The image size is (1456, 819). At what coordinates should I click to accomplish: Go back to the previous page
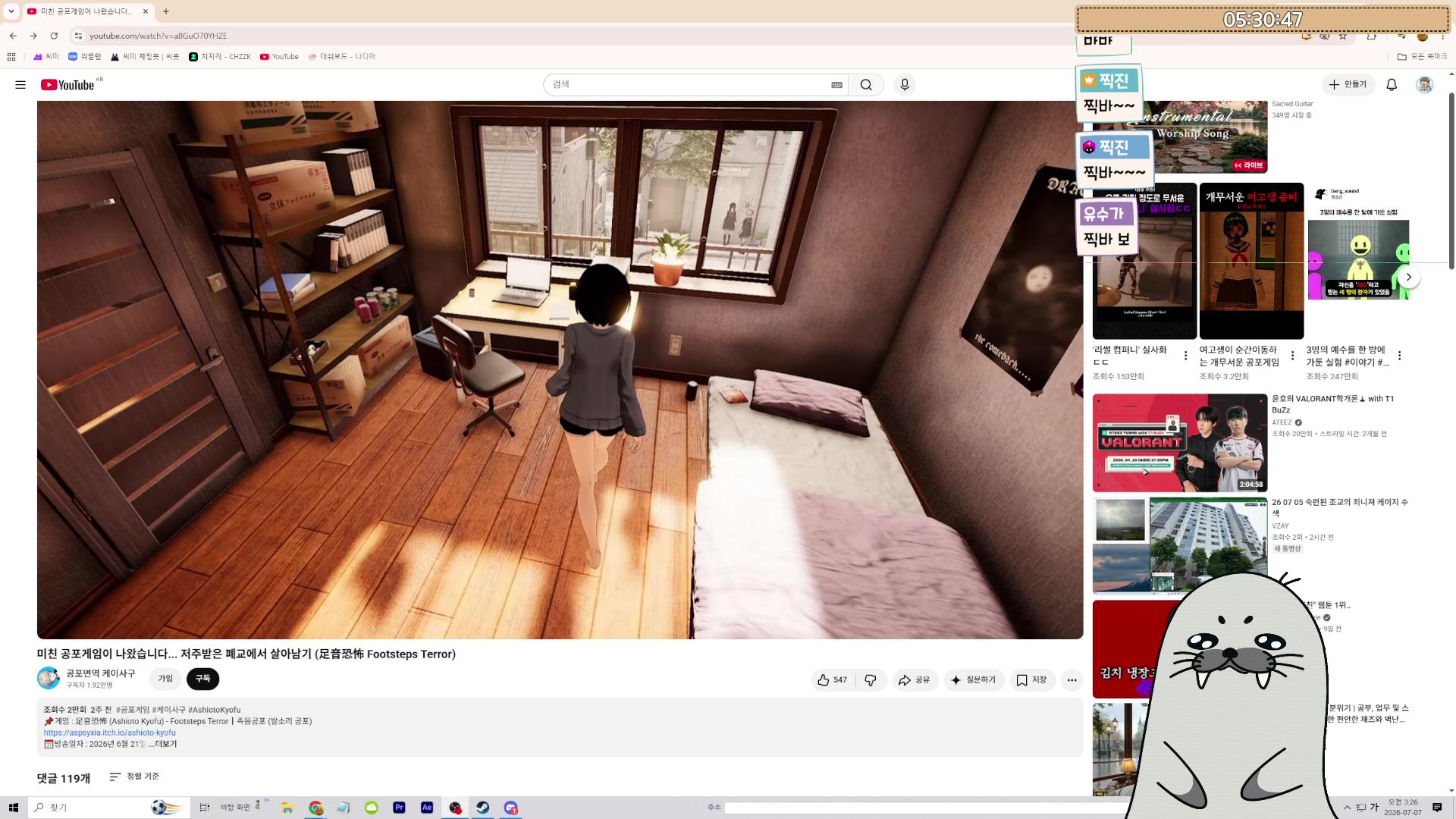(x=13, y=36)
